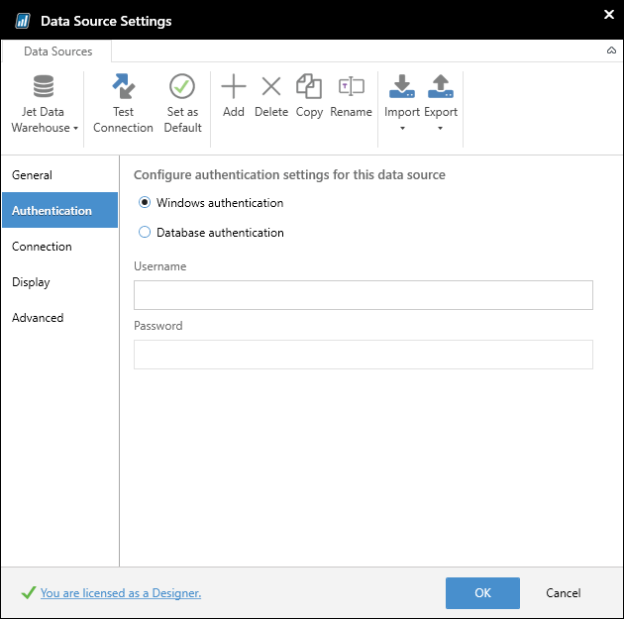
Task: Add a new data source
Action: (234, 96)
